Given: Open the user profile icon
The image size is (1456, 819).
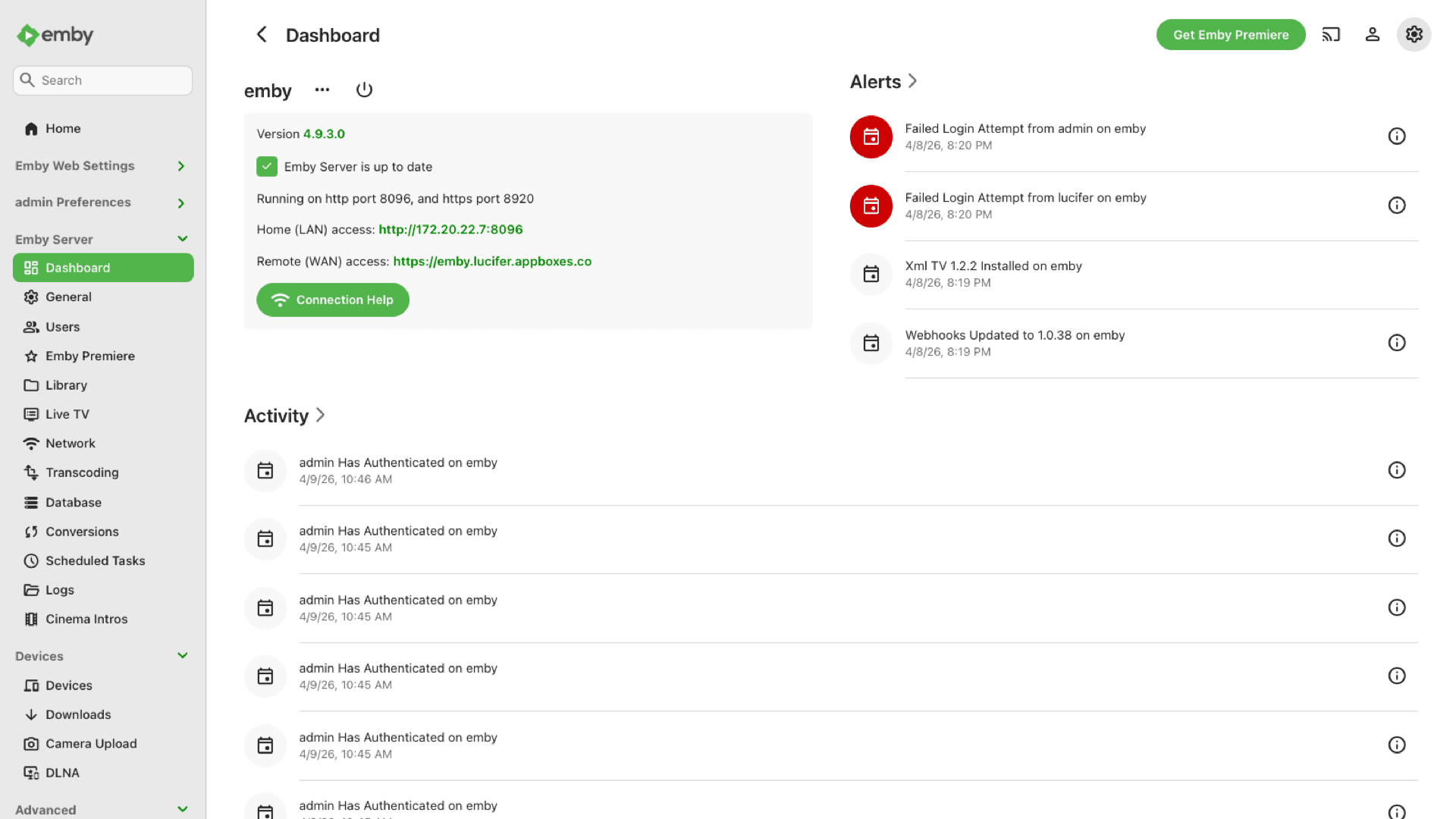Looking at the screenshot, I should pyautogui.click(x=1373, y=35).
